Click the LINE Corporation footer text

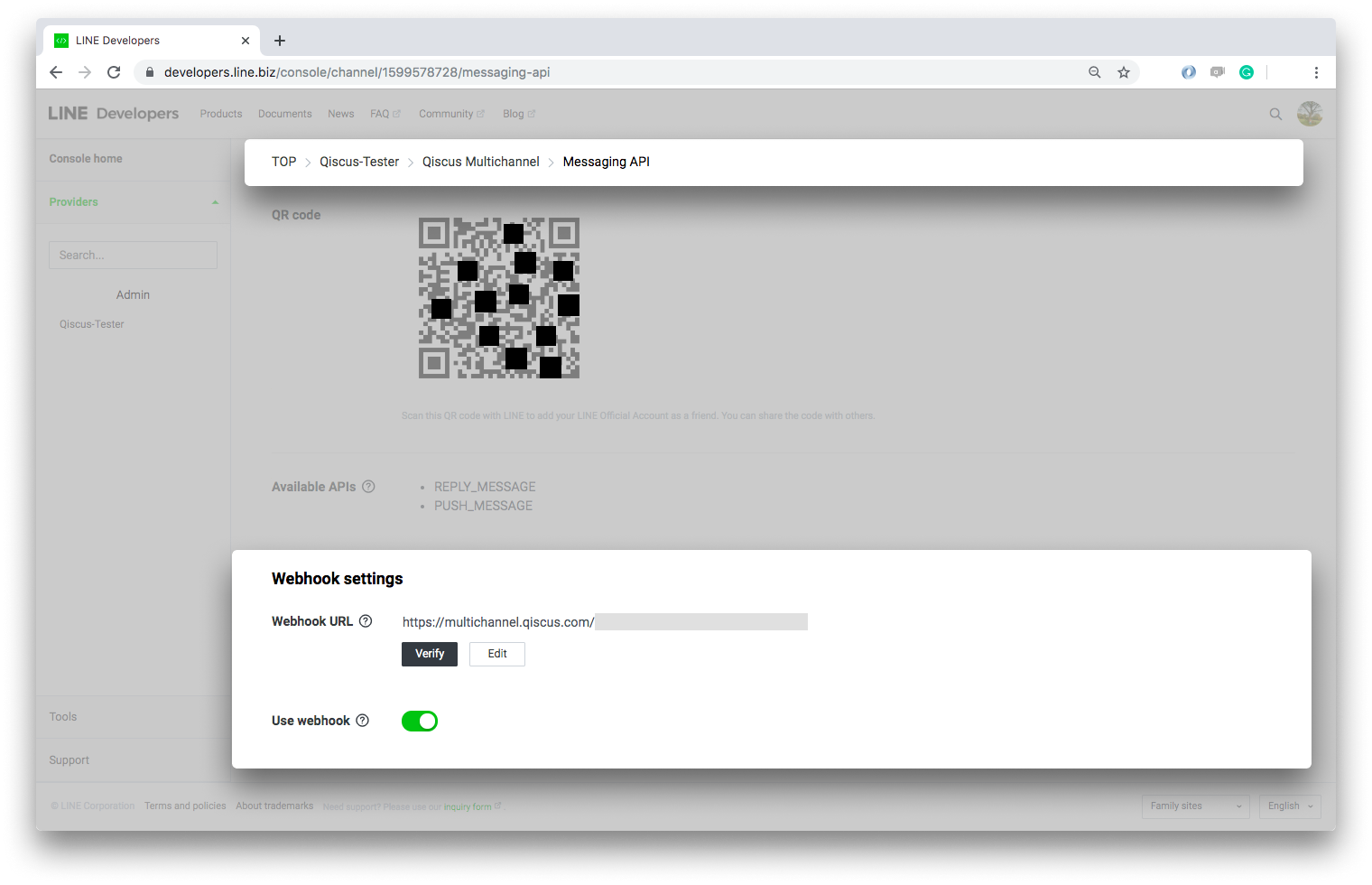point(93,806)
